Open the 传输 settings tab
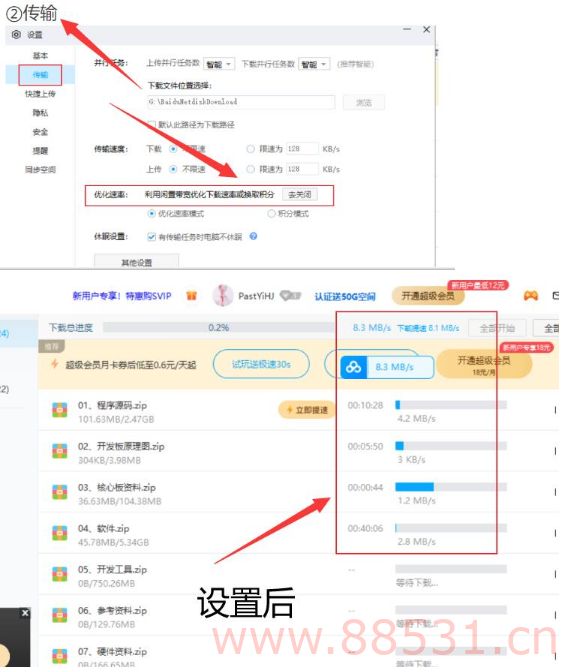This screenshot has width=565, height=670. (x=40, y=75)
